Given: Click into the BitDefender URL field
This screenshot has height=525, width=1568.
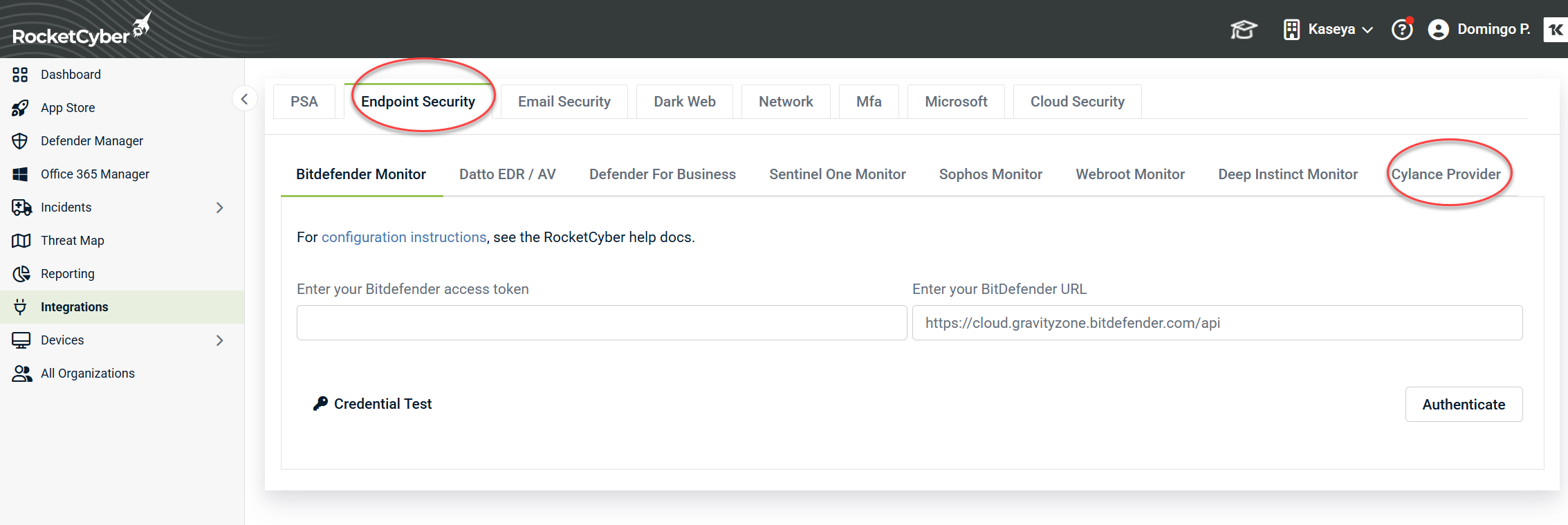Looking at the screenshot, I should tap(1217, 323).
